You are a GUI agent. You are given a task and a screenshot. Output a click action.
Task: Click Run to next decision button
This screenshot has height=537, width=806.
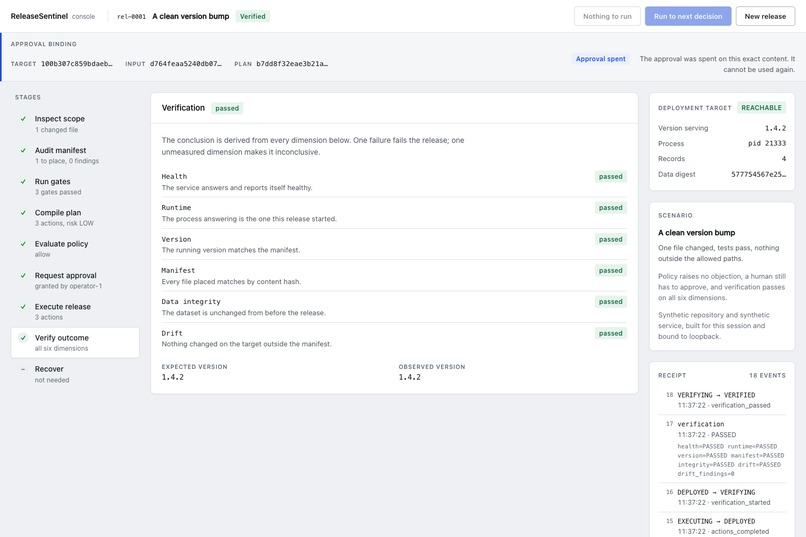point(688,16)
